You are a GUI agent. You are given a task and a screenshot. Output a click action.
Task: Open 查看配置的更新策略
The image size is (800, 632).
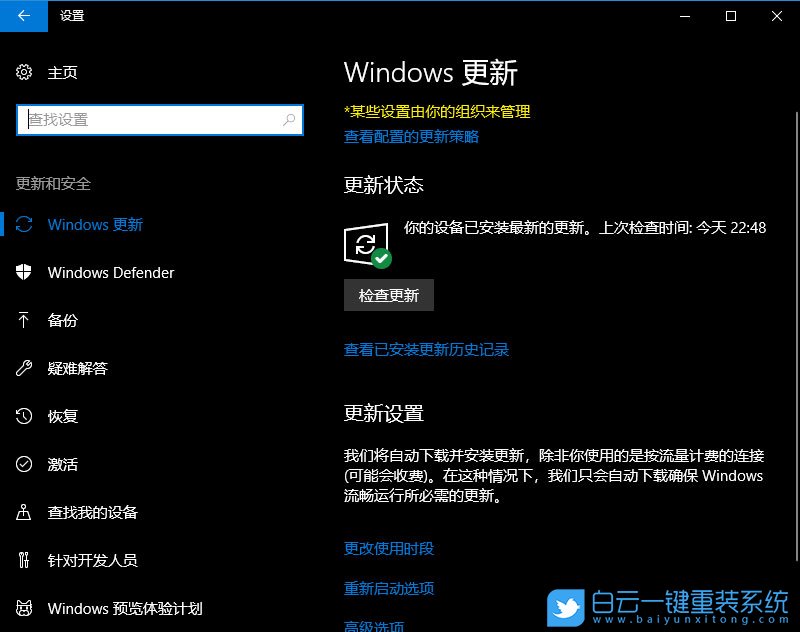coord(410,137)
